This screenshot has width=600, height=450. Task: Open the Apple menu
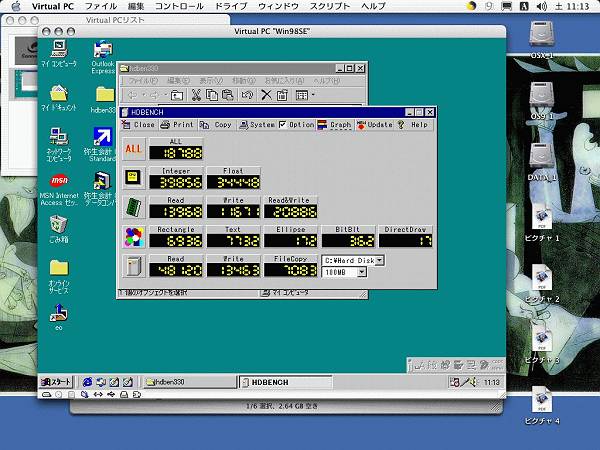tap(15, 6)
